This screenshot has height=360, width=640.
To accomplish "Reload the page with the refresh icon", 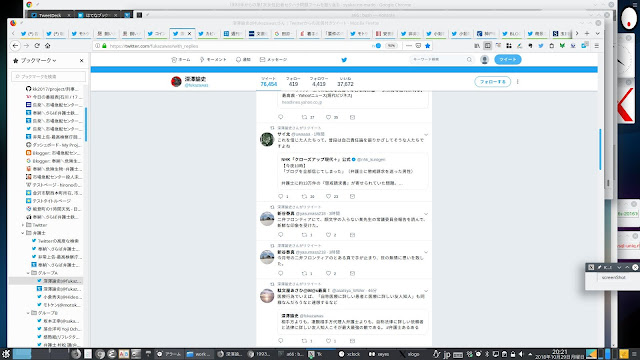I will click(x=37, y=46).
